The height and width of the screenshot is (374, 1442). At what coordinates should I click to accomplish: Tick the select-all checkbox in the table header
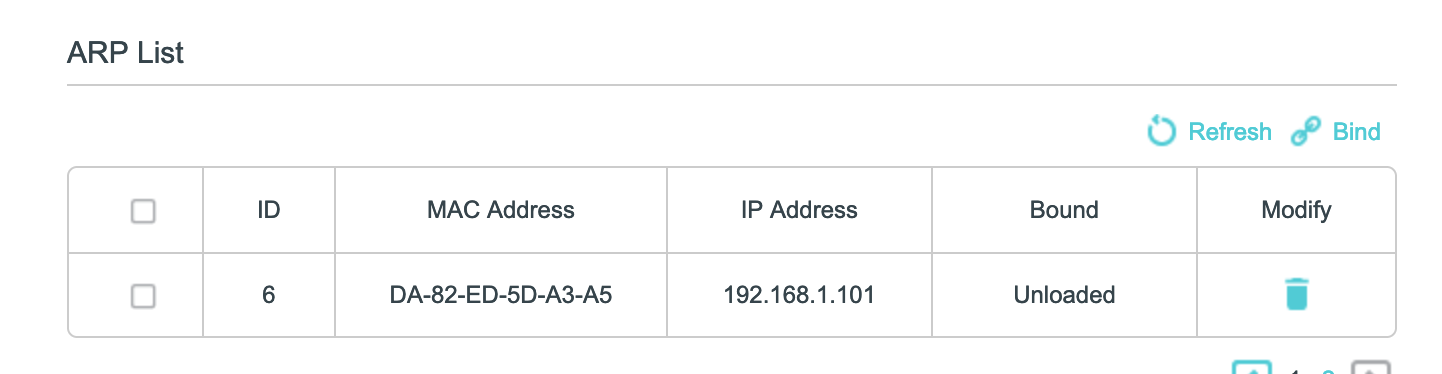(144, 211)
